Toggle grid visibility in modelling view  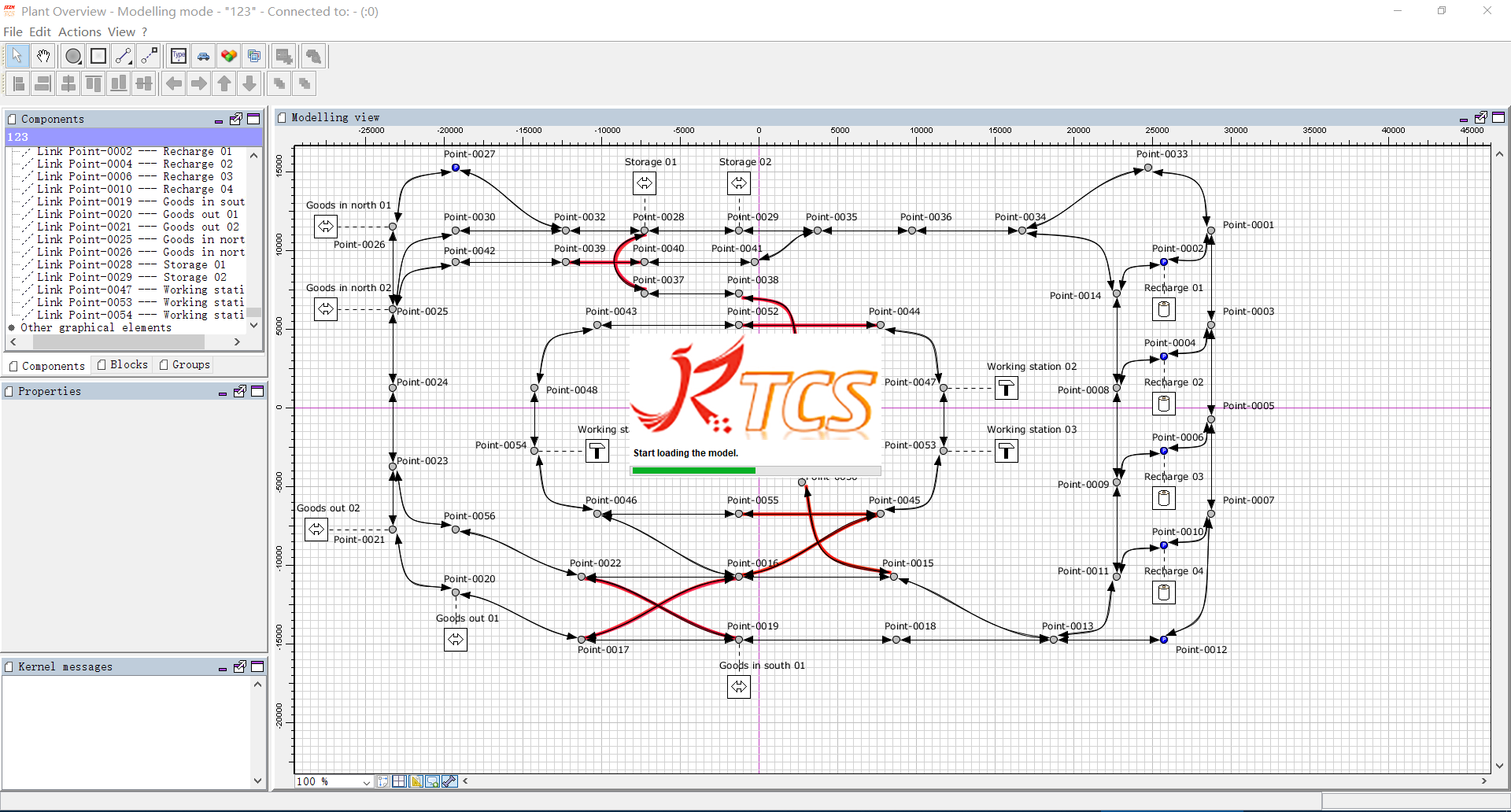(399, 781)
